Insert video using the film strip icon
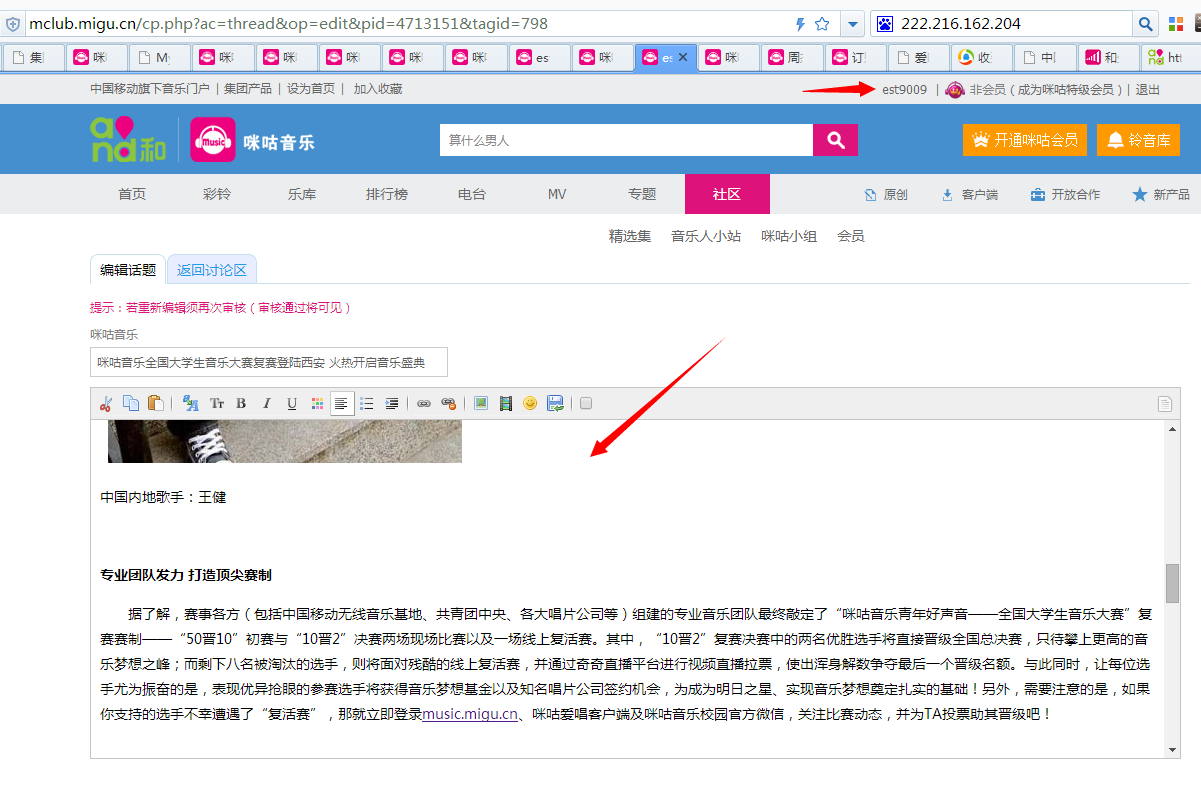The width and height of the screenshot is (1201, 785). 506,403
